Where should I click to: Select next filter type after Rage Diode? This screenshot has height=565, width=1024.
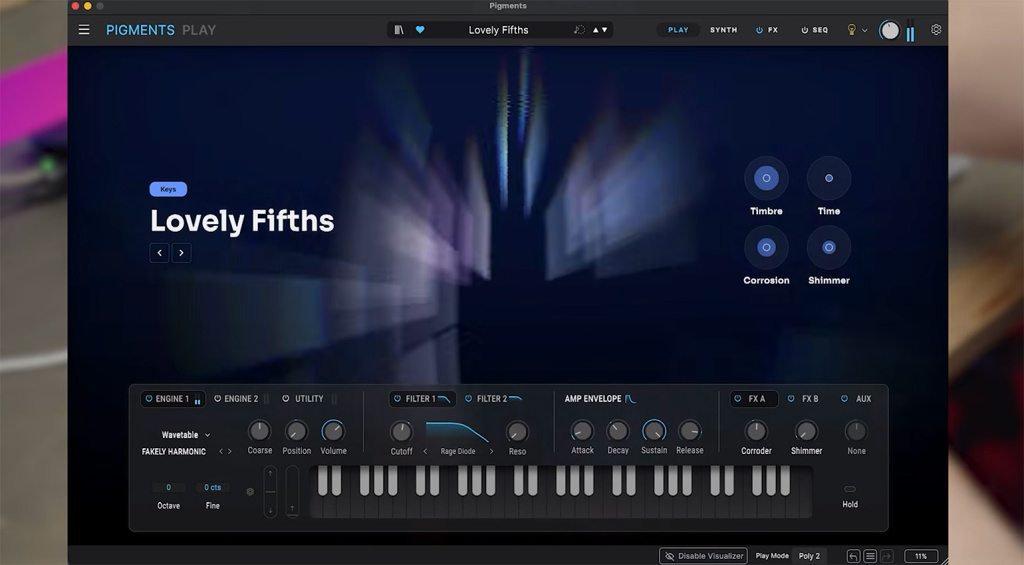coord(492,451)
